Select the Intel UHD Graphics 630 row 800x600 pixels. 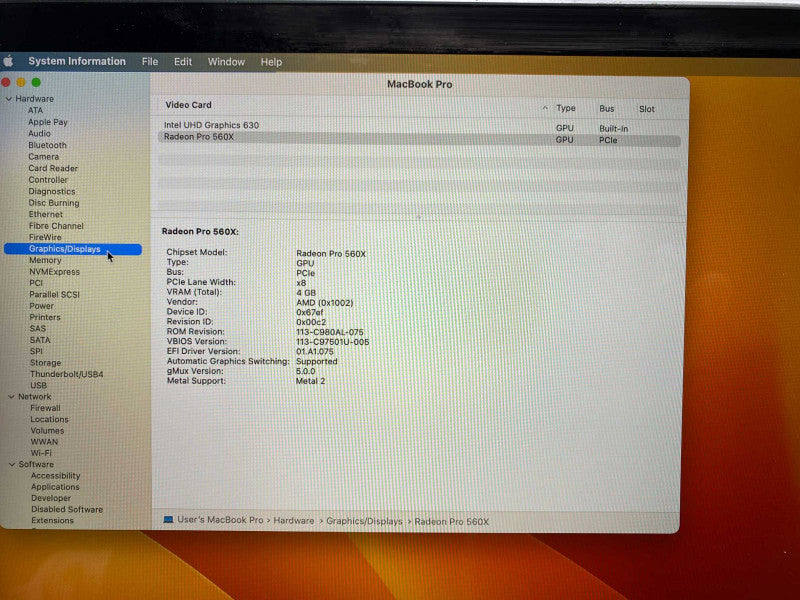tap(419, 126)
